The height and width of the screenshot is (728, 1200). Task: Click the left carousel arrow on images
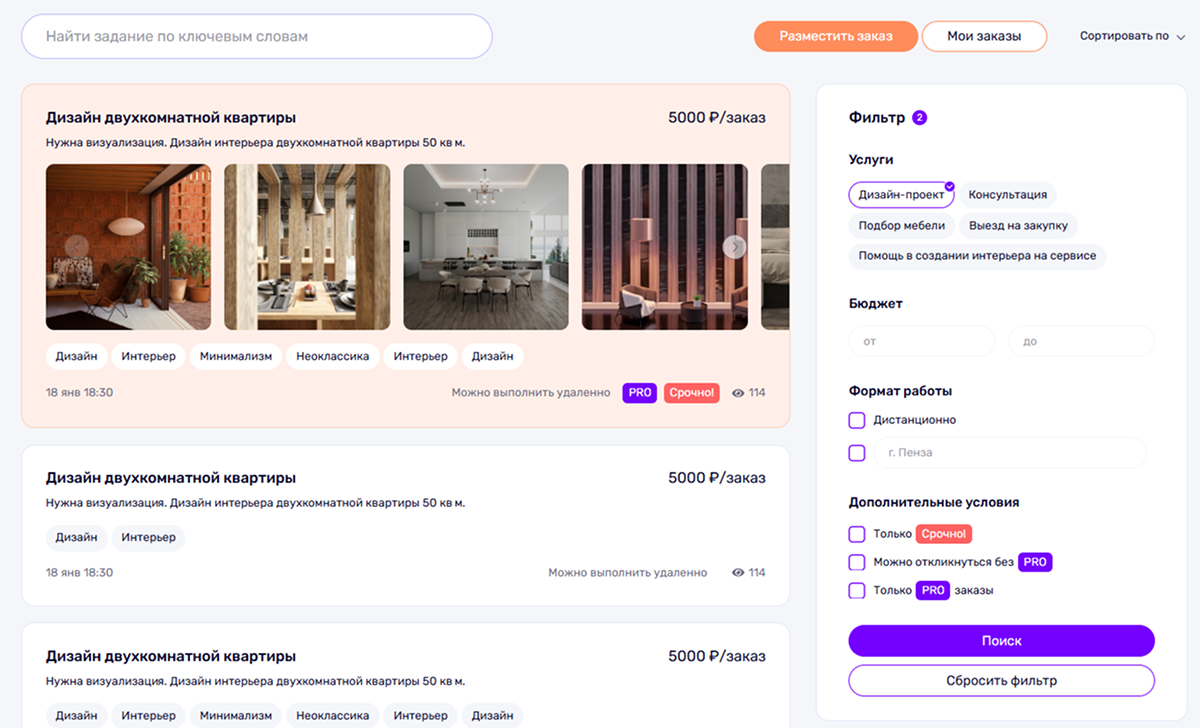coord(76,246)
